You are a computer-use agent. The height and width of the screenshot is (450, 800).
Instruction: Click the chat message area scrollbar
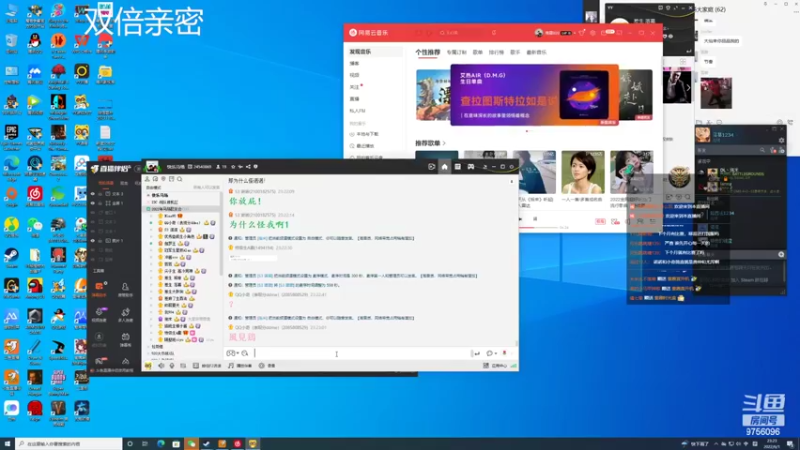click(516, 343)
